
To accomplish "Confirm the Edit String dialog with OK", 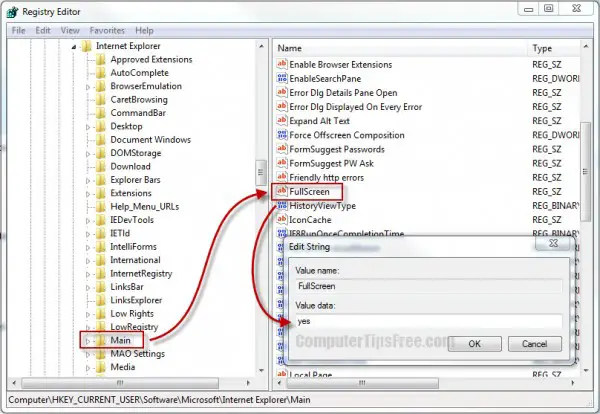I will (474, 344).
